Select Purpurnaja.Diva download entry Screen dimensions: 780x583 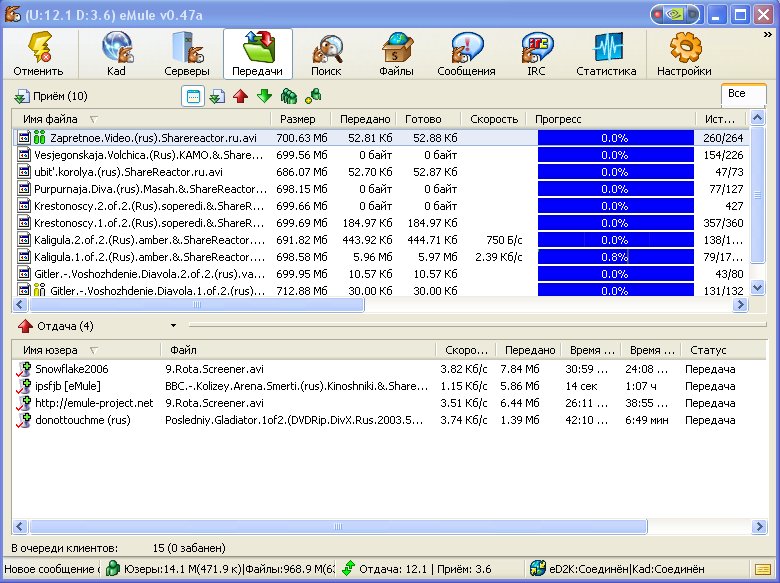tap(381, 189)
